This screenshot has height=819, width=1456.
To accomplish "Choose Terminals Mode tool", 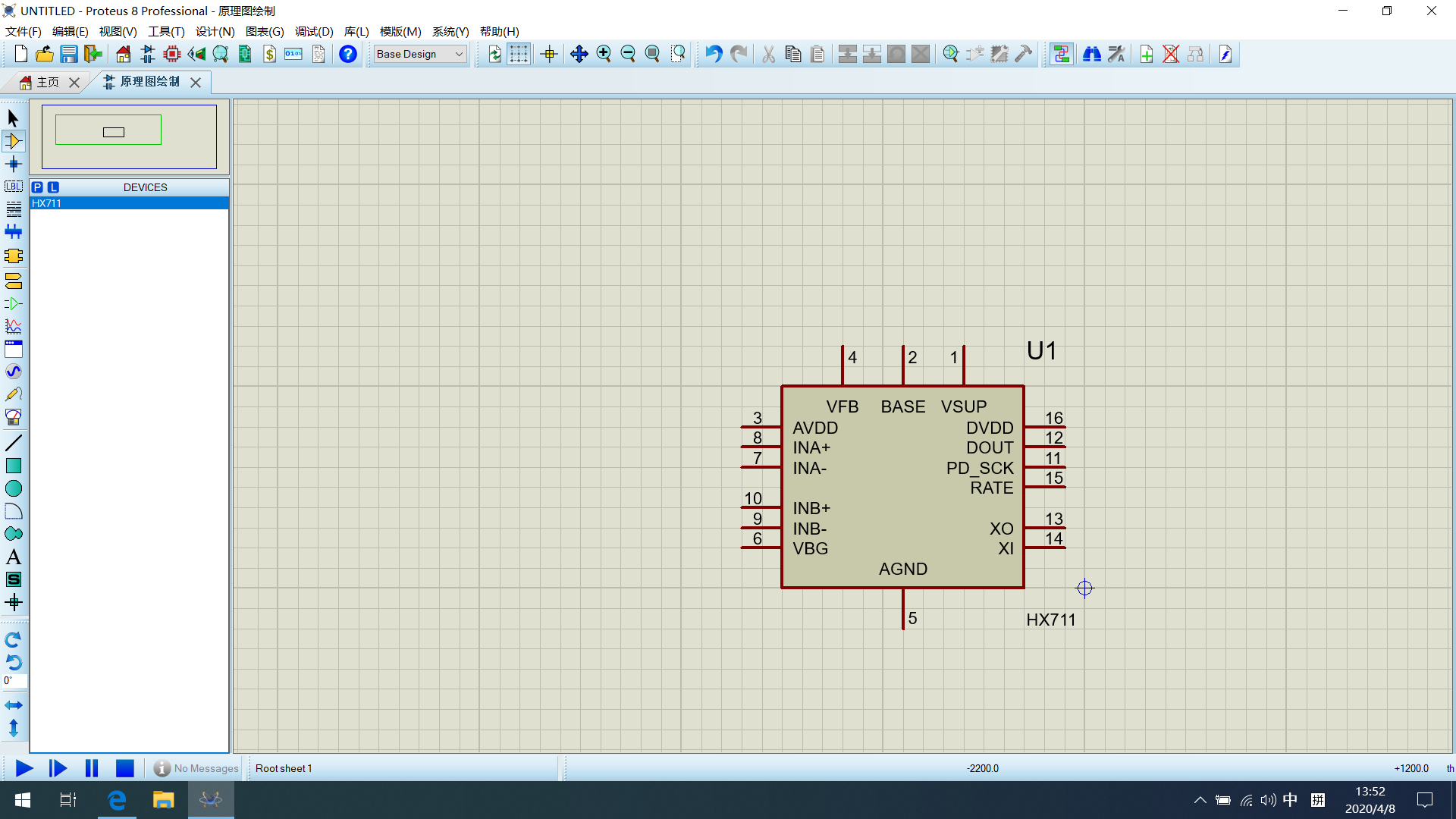I will tap(14, 281).
